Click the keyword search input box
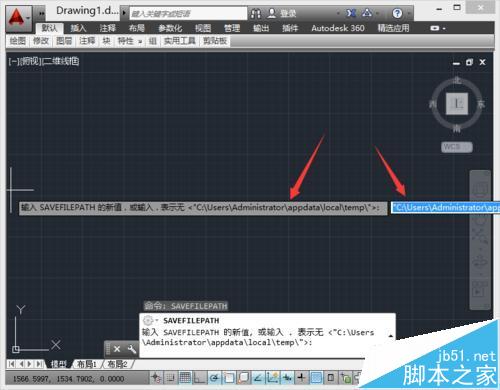 pos(188,14)
